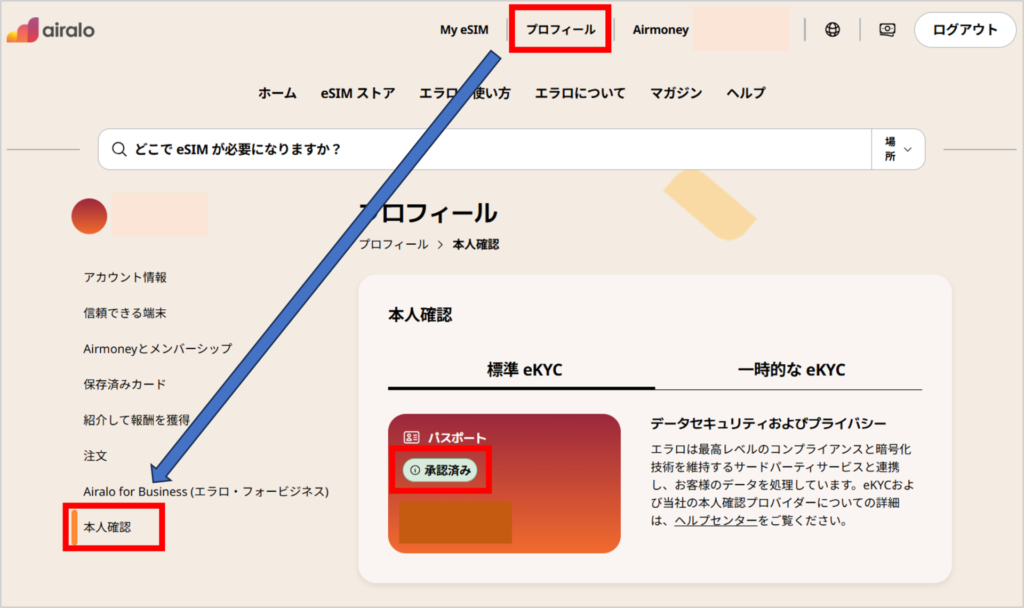This screenshot has height=608, width=1024.
Task: Open the 場所 location dropdown
Action: [897, 148]
